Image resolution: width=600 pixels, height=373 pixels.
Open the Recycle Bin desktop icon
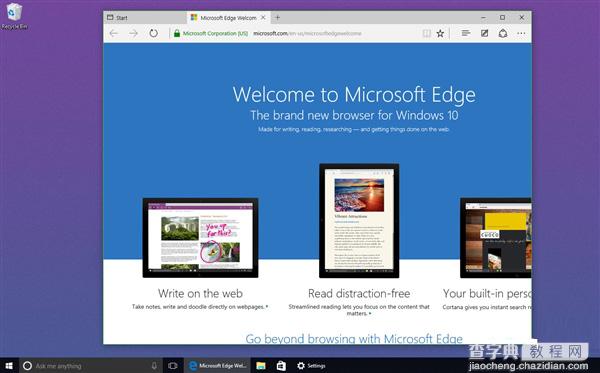pyautogui.click(x=14, y=16)
